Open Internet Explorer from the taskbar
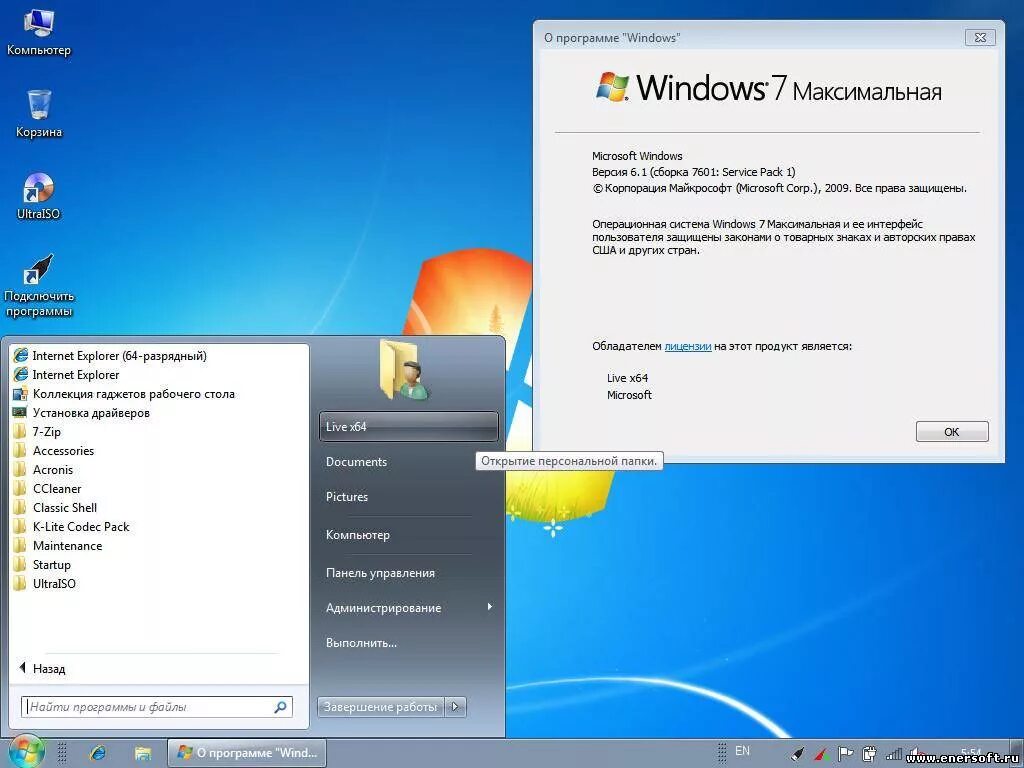 (x=98, y=753)
